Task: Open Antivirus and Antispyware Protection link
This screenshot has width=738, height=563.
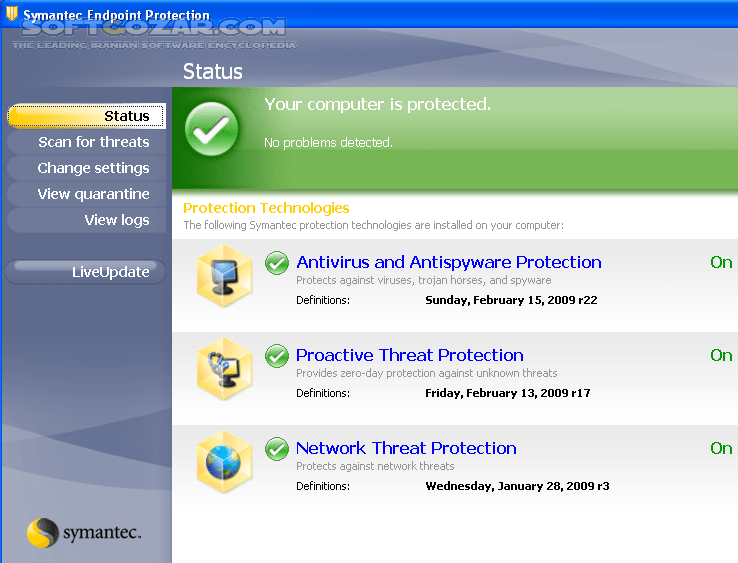Action: click(449, 262)
